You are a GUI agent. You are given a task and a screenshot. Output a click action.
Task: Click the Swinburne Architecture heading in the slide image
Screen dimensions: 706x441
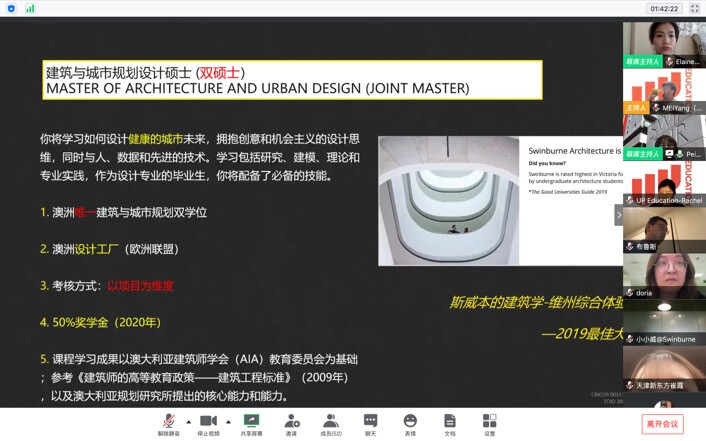(575, 151)
